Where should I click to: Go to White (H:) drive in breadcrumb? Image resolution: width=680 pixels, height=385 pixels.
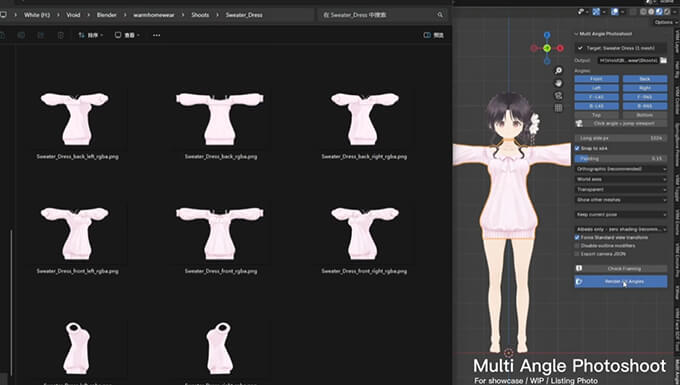(37, 15)
